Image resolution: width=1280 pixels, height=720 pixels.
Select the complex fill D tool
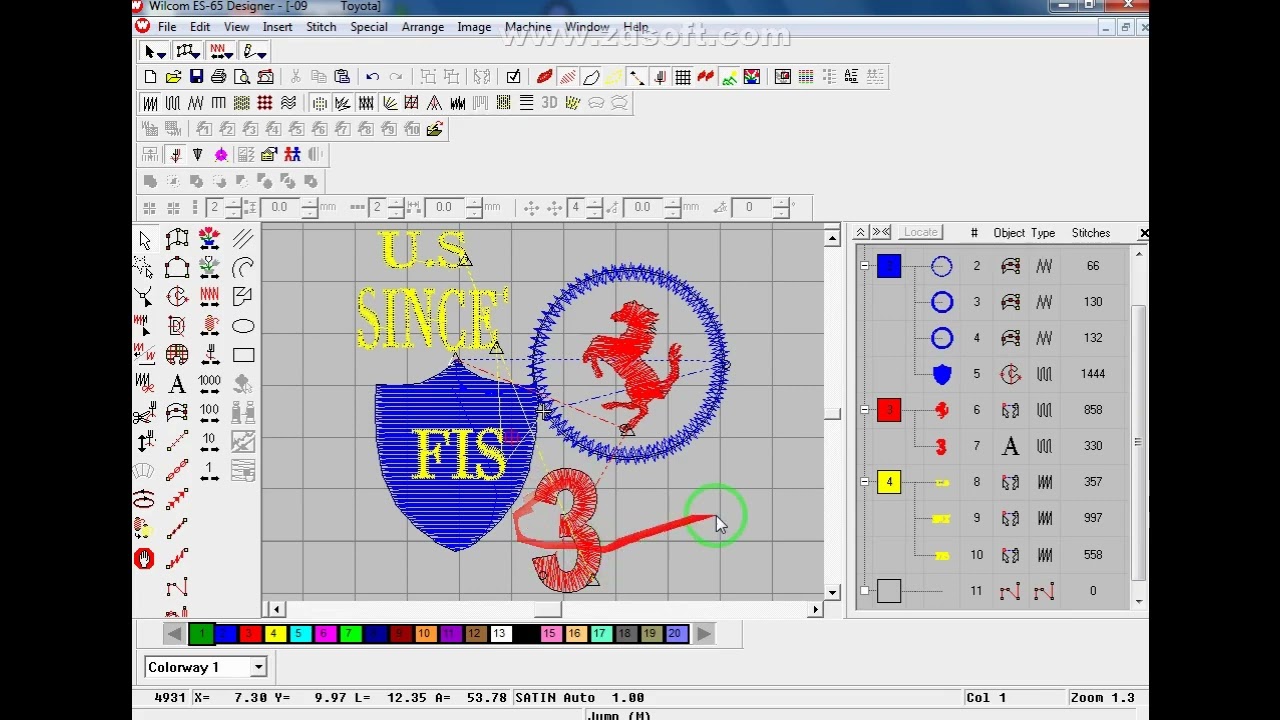coord(177,326)
